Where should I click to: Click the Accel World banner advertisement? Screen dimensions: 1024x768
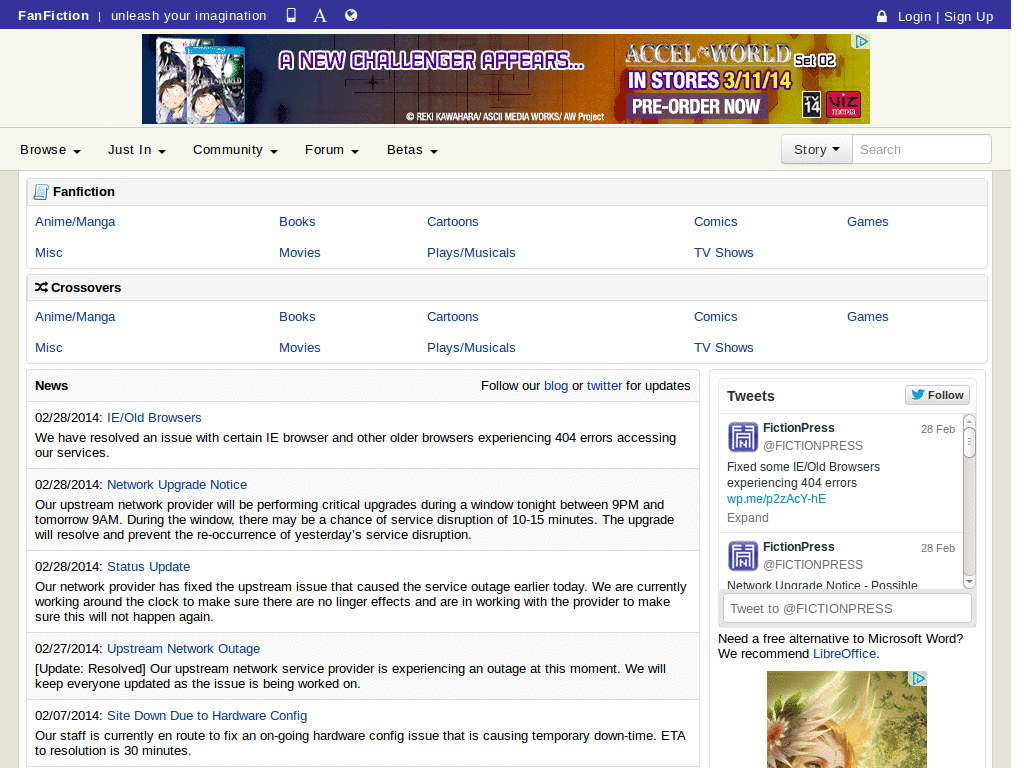coord(505,79)
